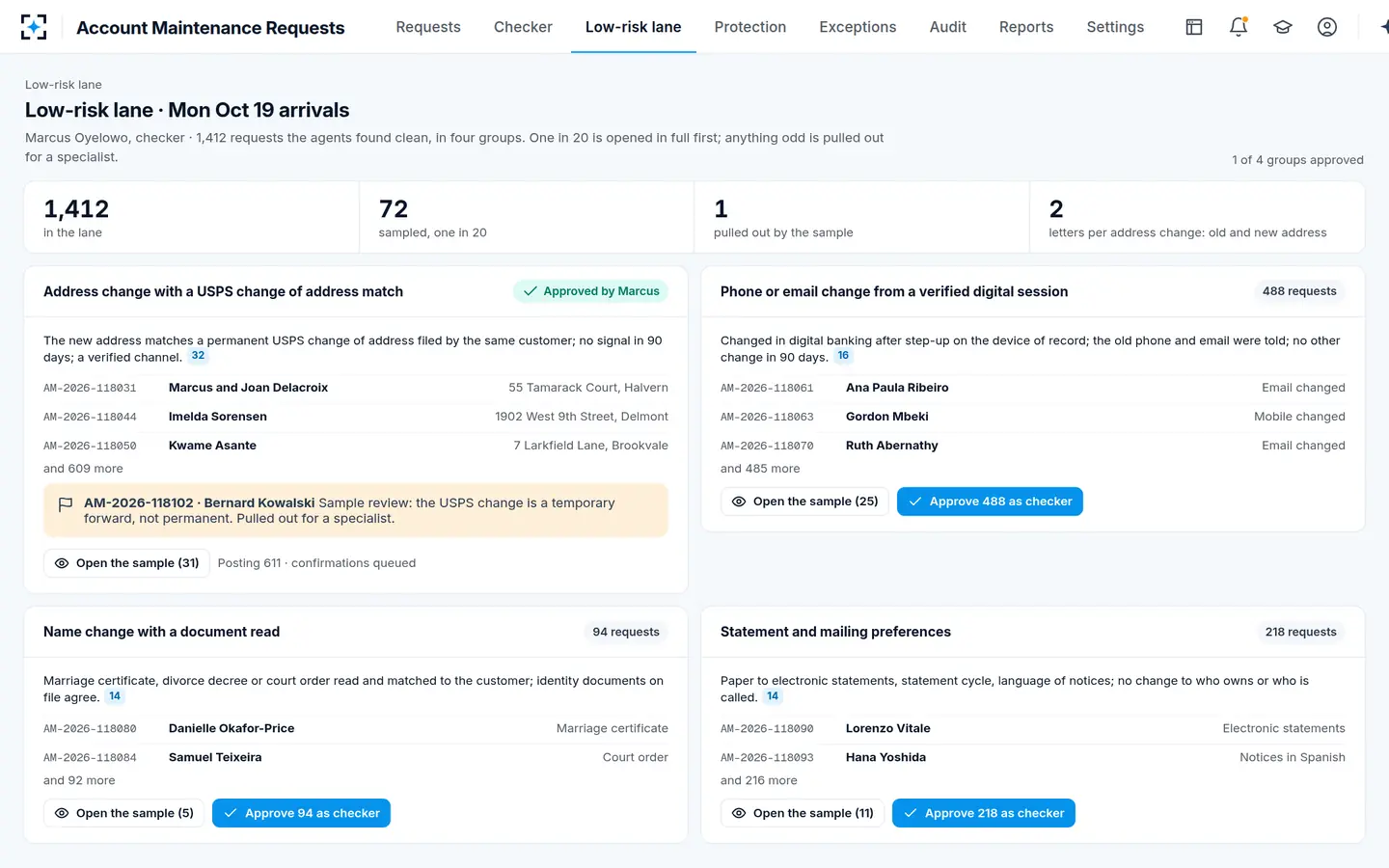This screenshot has width=1389, height=868.
Task: Click "and 485 more"
Action: pyautogui.click(x=760, y=469)
